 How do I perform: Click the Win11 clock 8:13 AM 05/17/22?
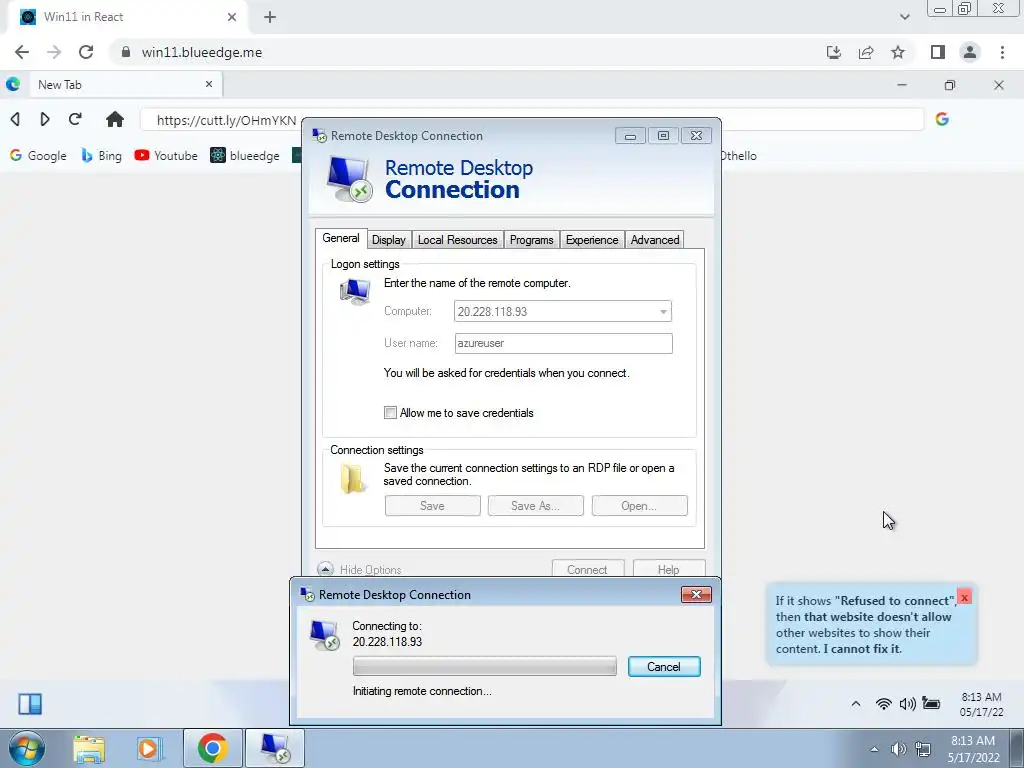click(981, 704)
